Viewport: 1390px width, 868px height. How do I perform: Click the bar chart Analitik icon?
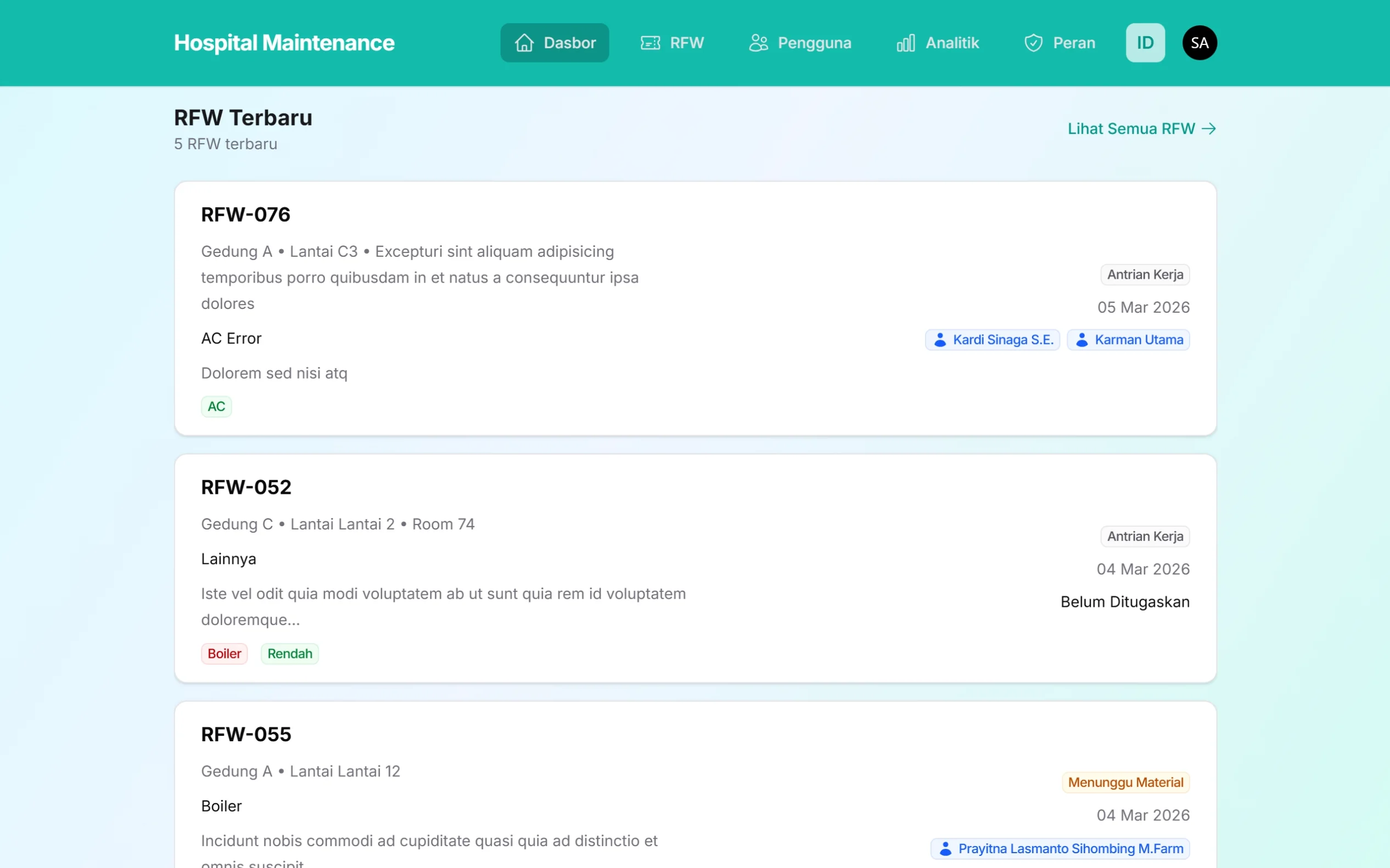pos(906,43)
